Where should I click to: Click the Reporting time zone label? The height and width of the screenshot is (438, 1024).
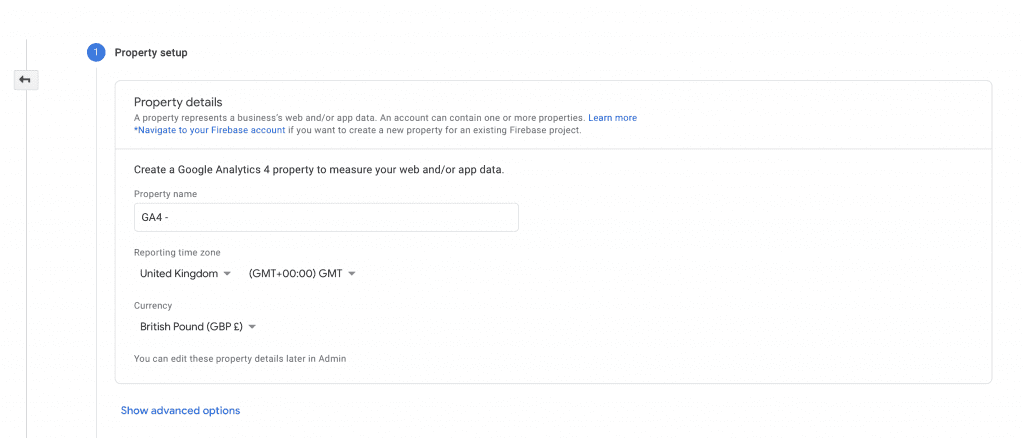point(177,253)
